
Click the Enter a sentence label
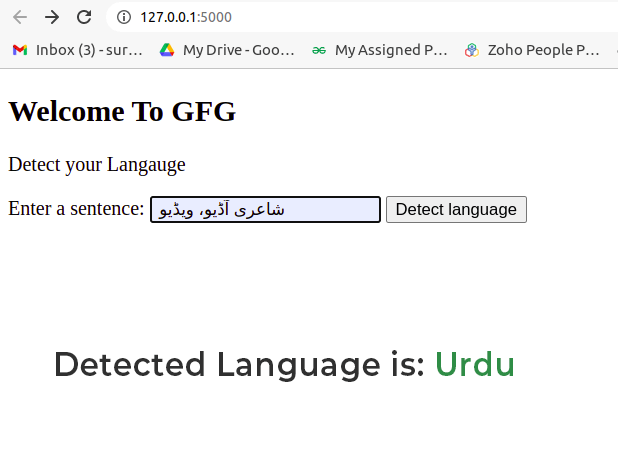76,208
